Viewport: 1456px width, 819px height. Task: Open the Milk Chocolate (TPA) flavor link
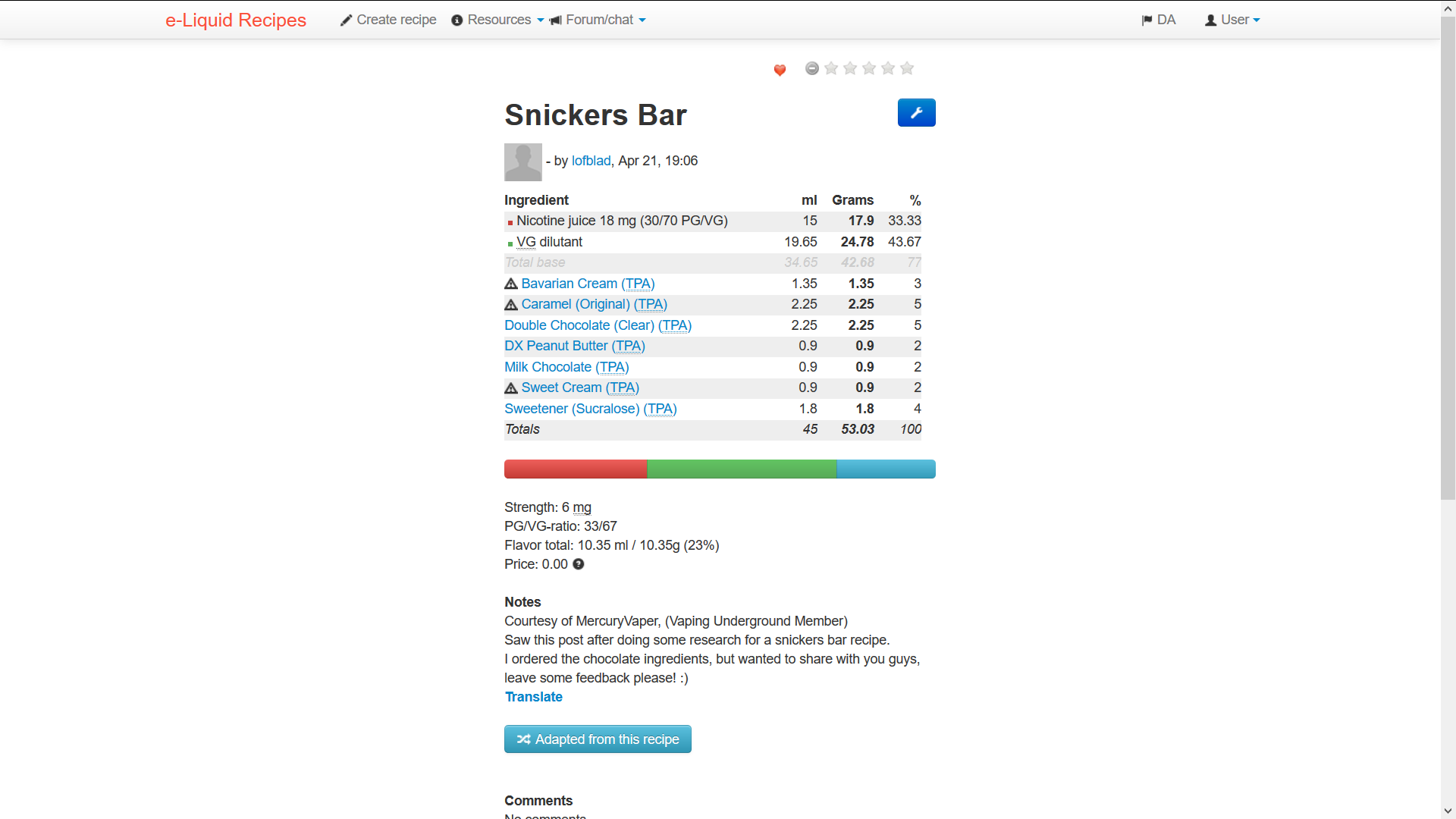tap(566, 367)
